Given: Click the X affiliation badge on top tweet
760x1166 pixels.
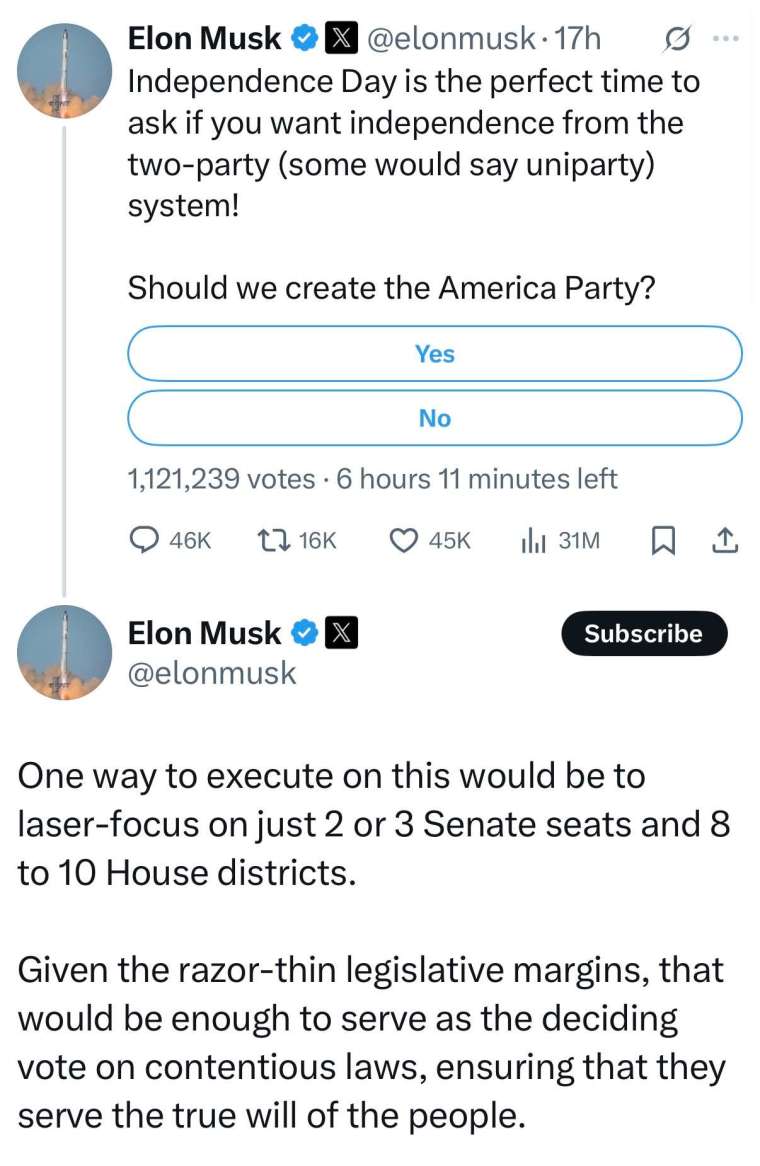Looking at the screenshot, I should pyautogui.click(x=341, y=38).
